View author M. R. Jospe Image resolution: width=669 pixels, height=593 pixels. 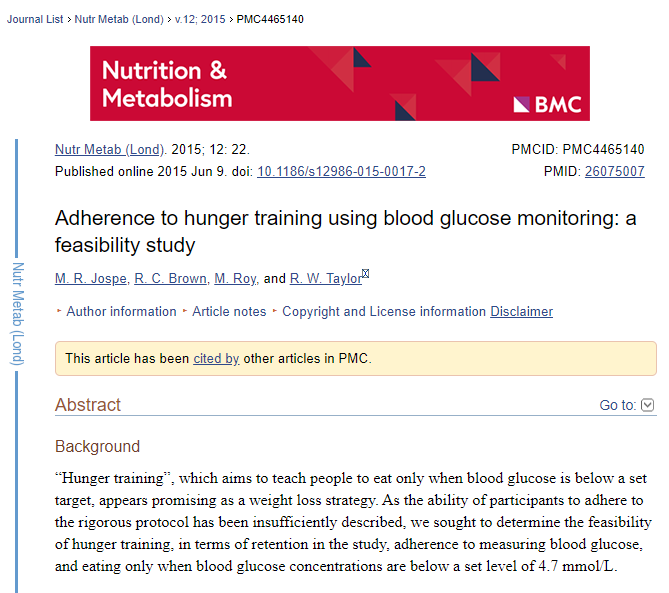[x=91, y=279]
